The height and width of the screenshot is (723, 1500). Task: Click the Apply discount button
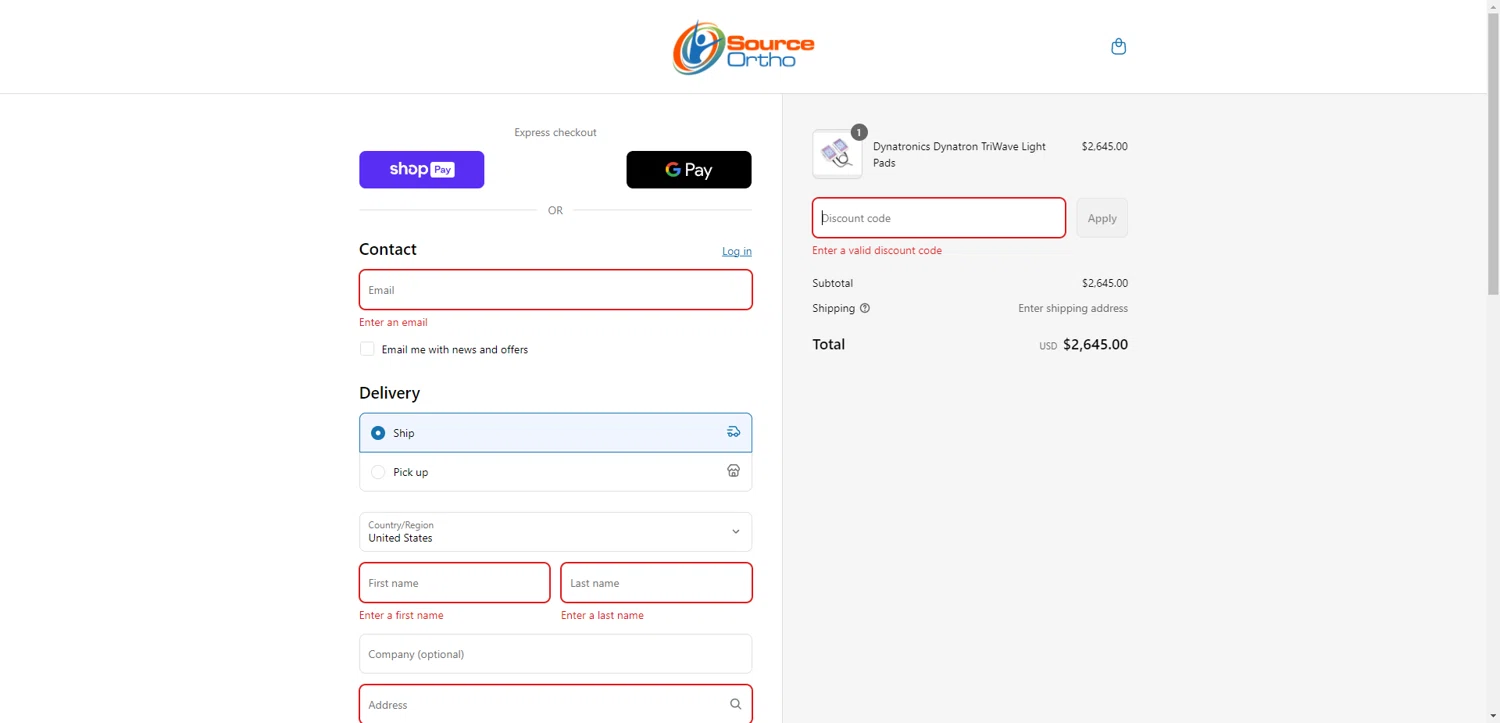click(1102, 218)
